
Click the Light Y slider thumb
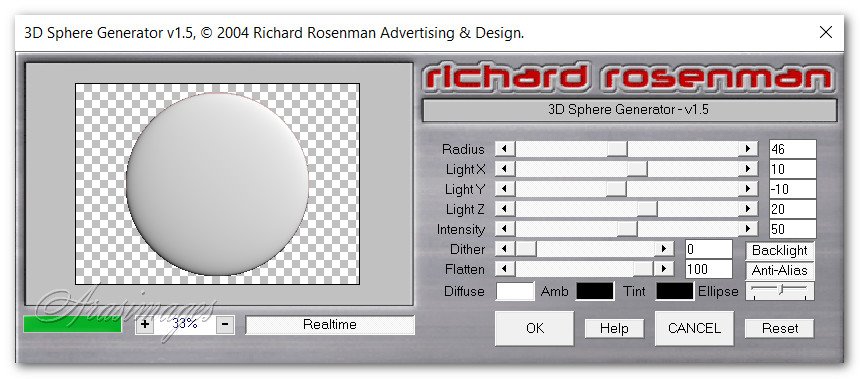click(616, 189)
